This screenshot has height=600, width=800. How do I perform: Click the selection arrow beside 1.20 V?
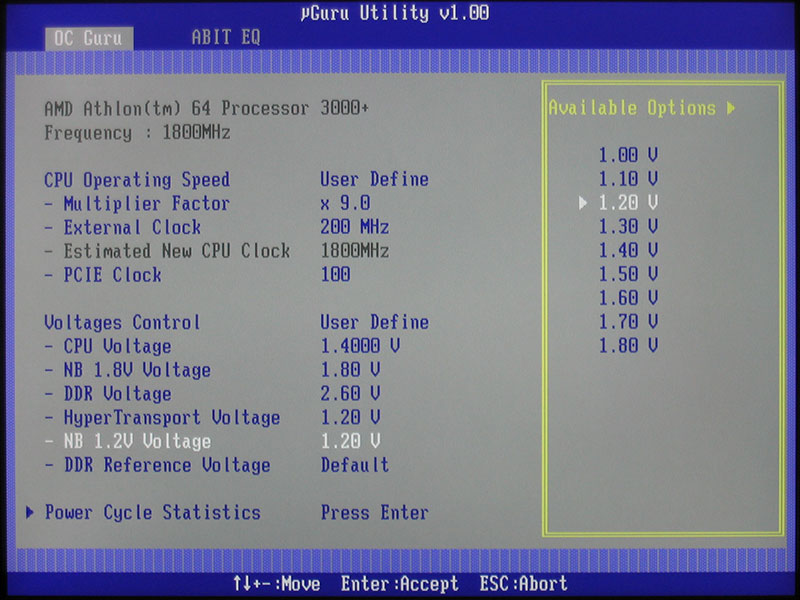(583, 203)
